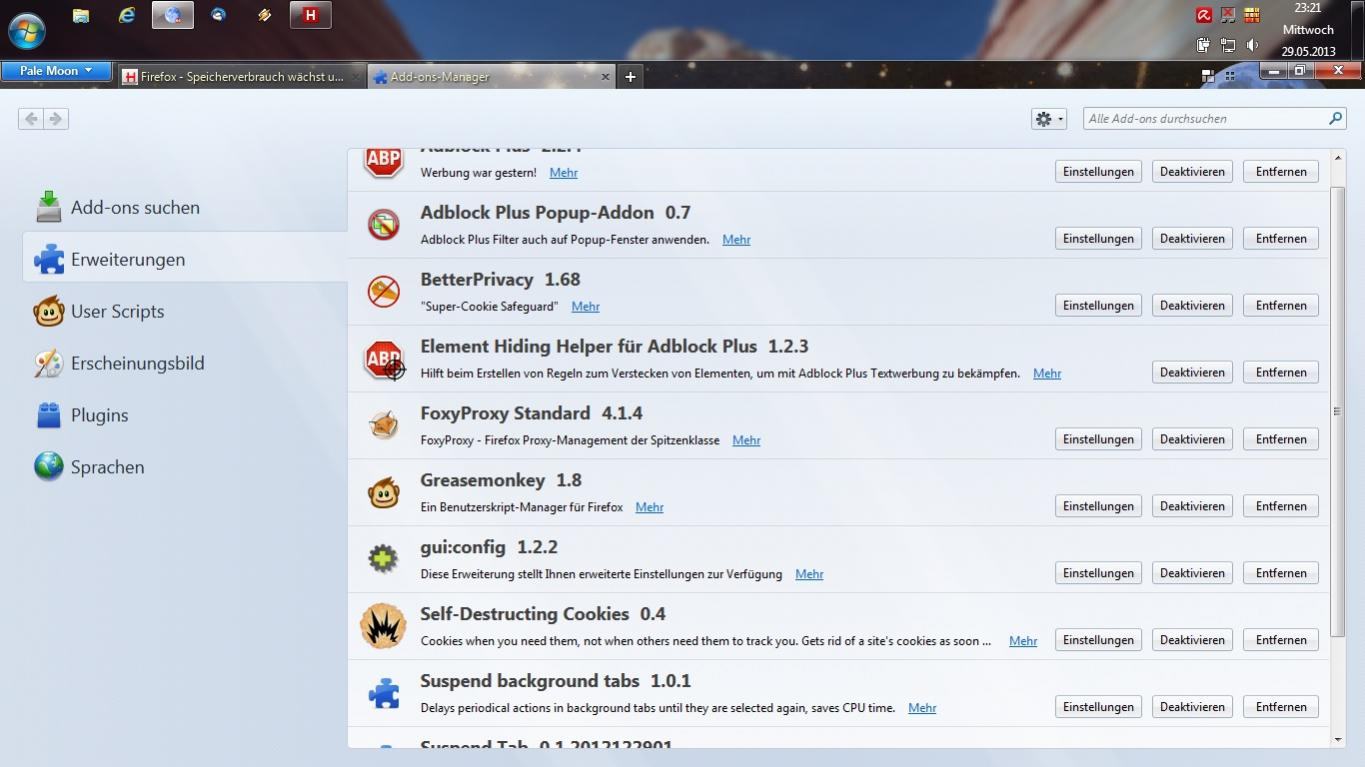
Task: Open a new tab with plus button
Action: (x=630, y=76)
